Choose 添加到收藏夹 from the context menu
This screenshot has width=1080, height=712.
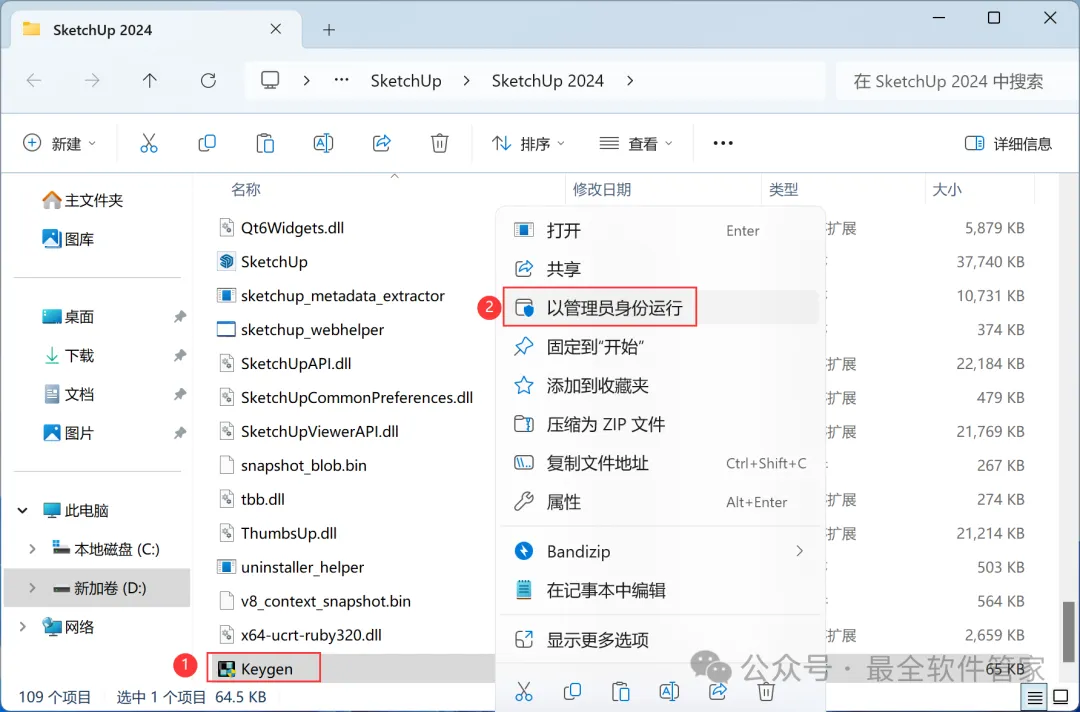(x=661, y=385)
